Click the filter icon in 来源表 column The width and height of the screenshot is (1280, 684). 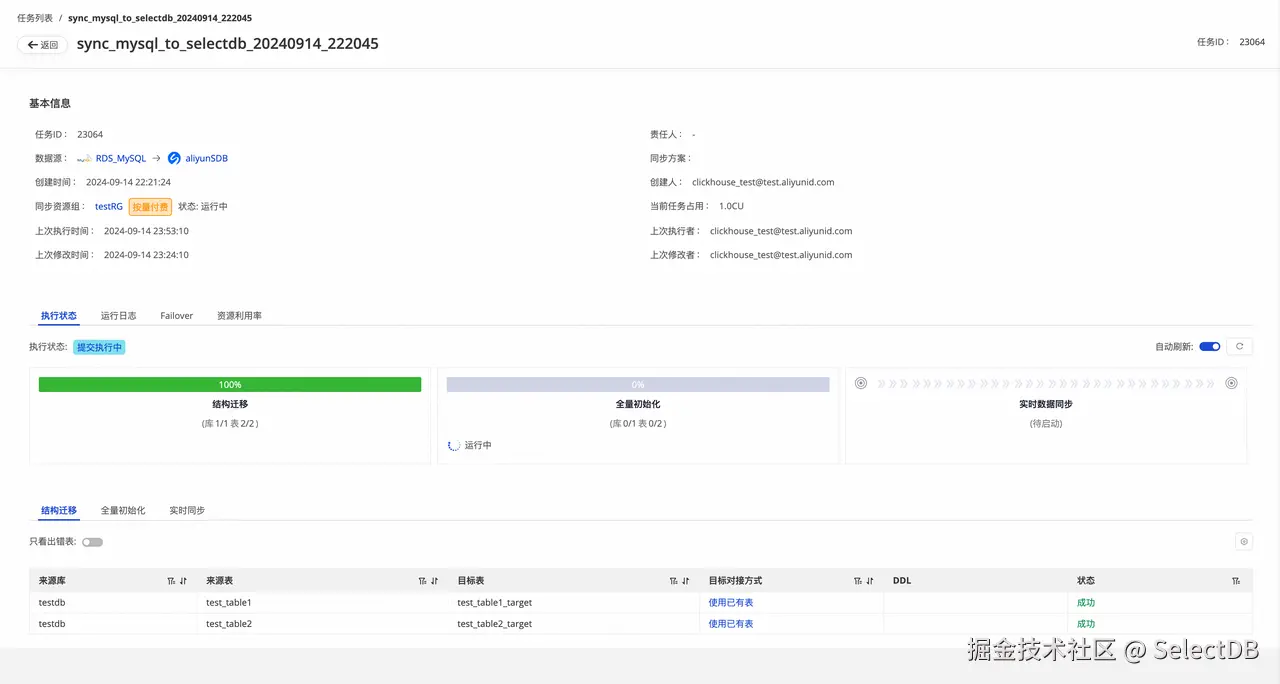click(x=422, y=581)
